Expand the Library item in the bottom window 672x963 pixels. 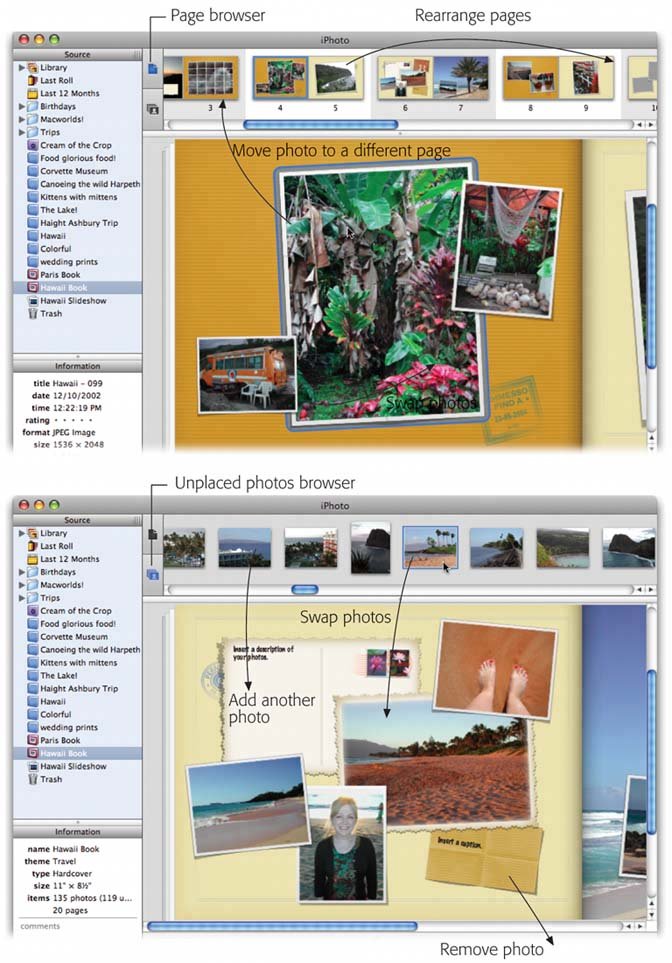click(21, 533)
